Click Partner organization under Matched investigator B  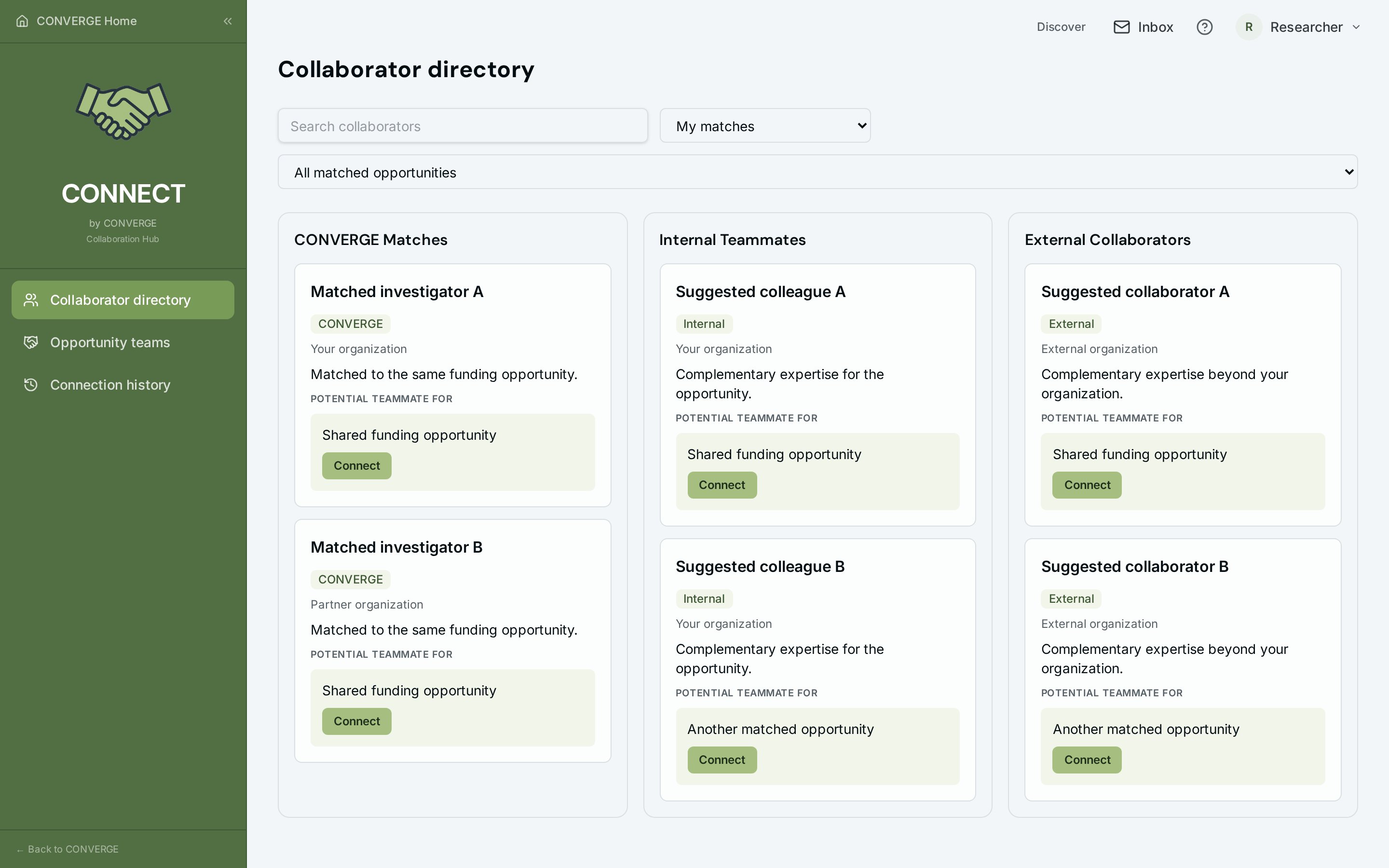tap(367, 605)
